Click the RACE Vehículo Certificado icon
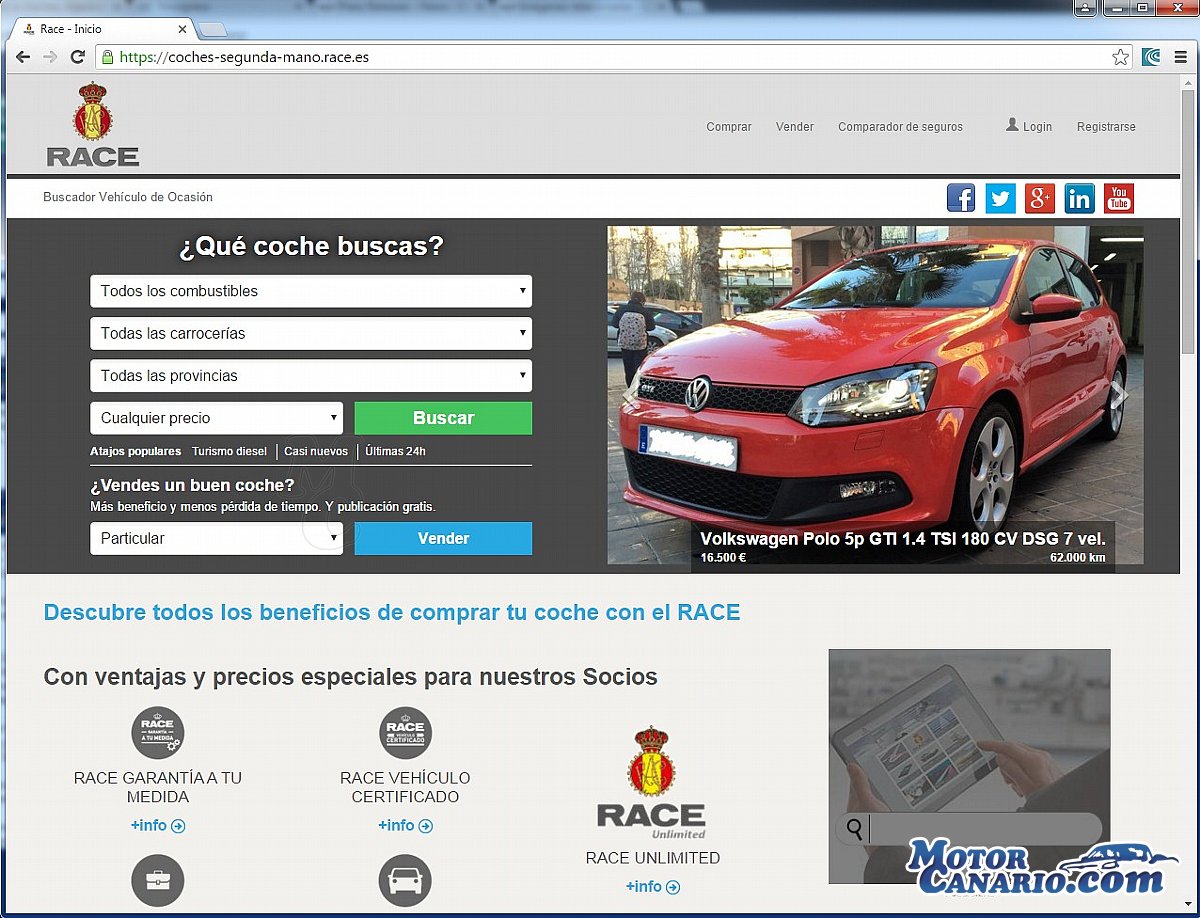 coord(405,732)
